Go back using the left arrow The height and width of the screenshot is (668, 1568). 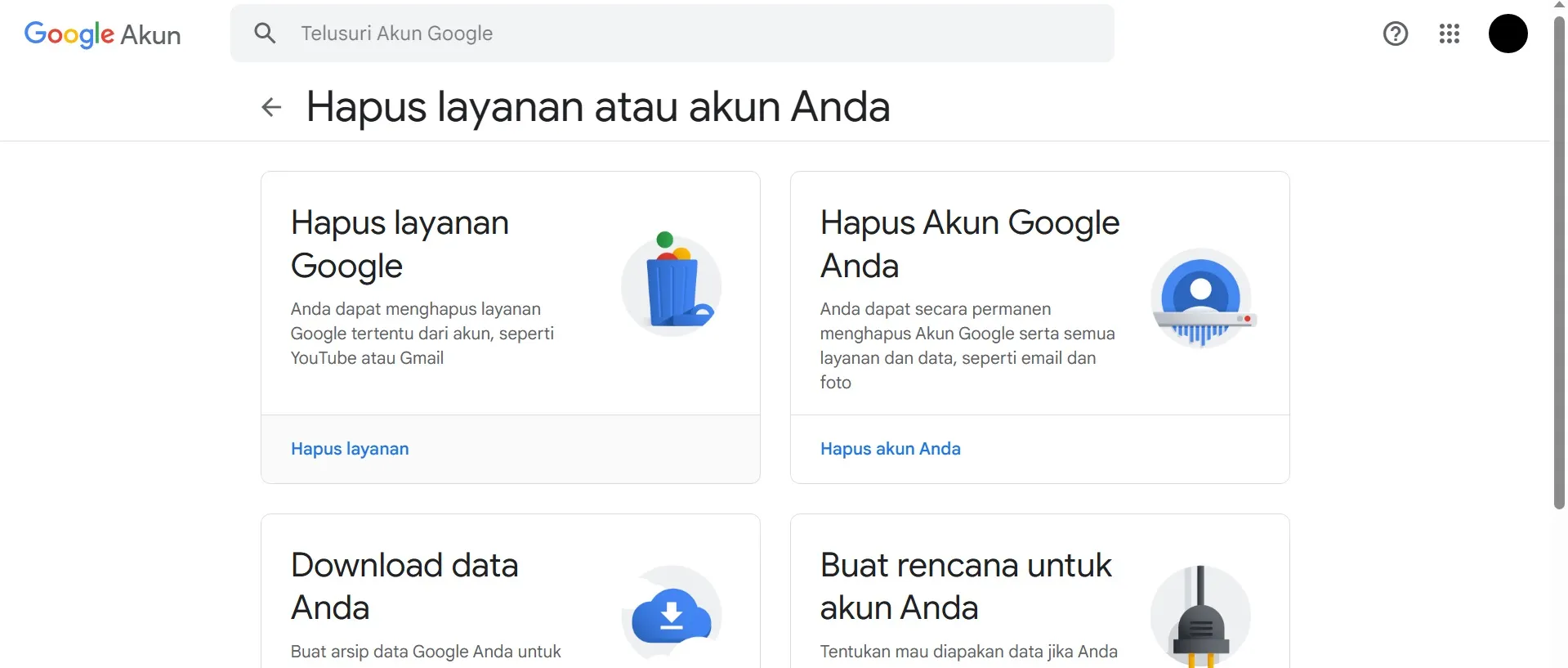tap(271, 107)
